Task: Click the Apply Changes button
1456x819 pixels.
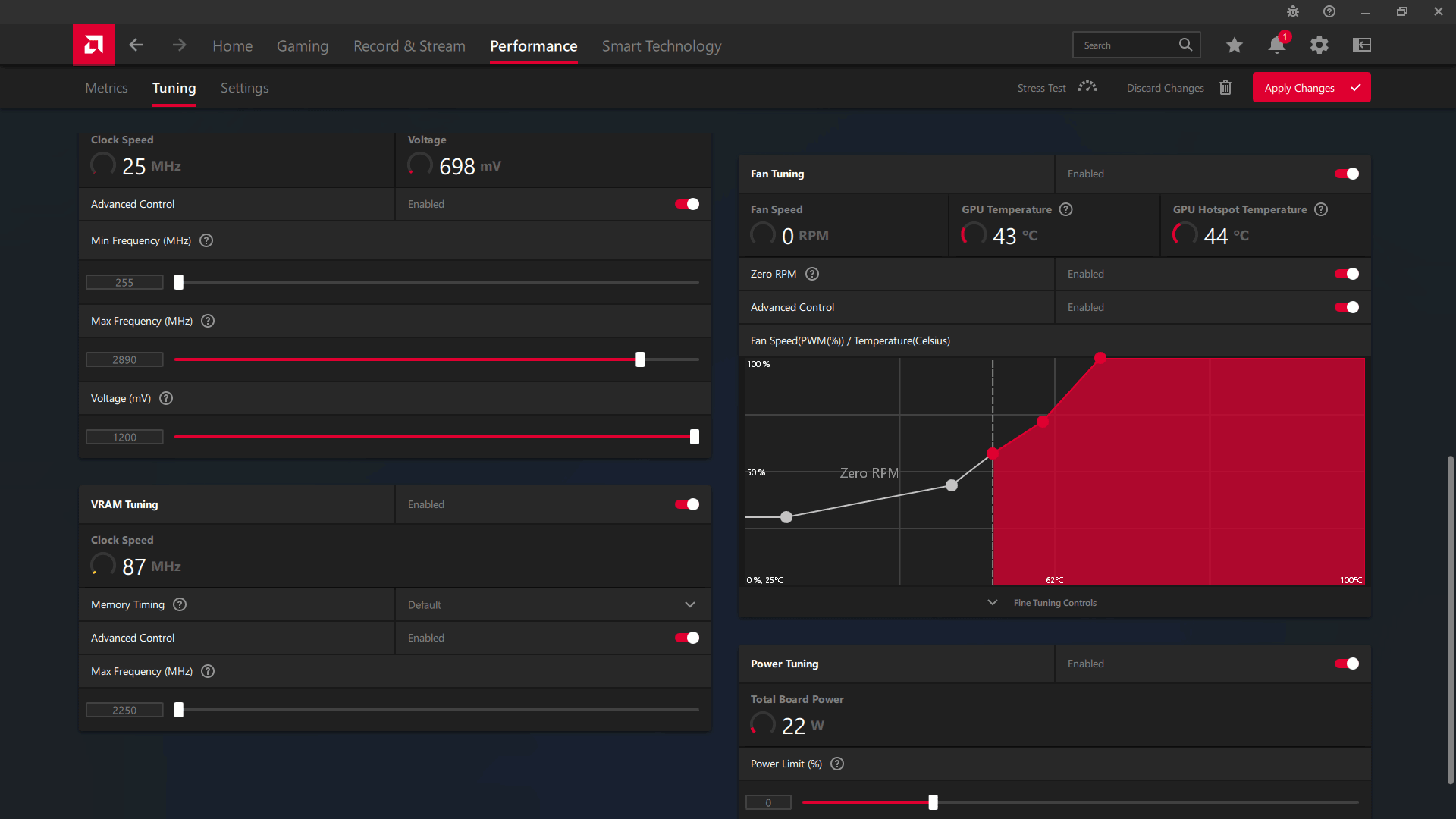Action: coord(1311,88)
